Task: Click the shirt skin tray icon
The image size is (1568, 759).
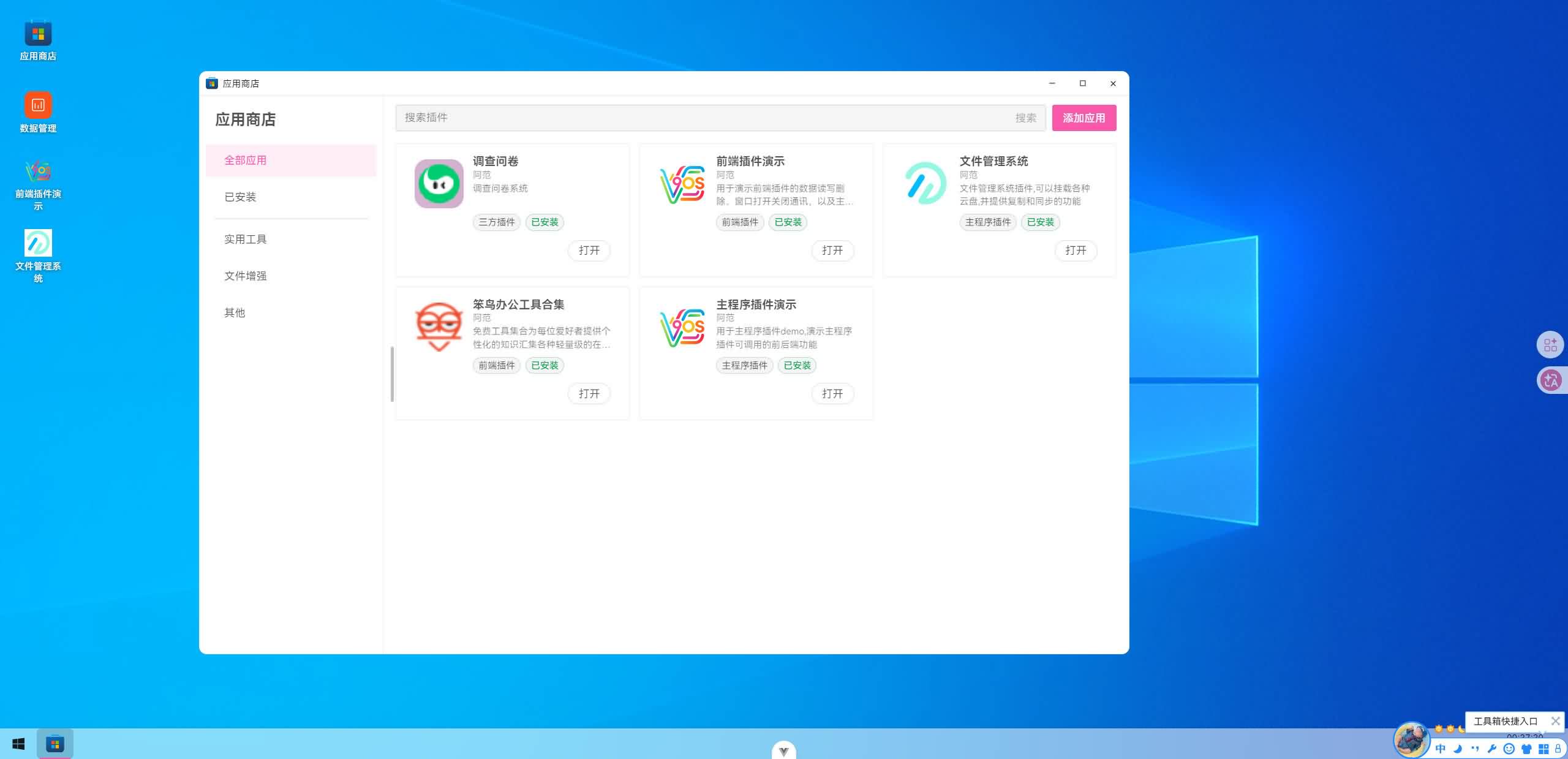Action: pyautogui.click(x=1526, y=749)
